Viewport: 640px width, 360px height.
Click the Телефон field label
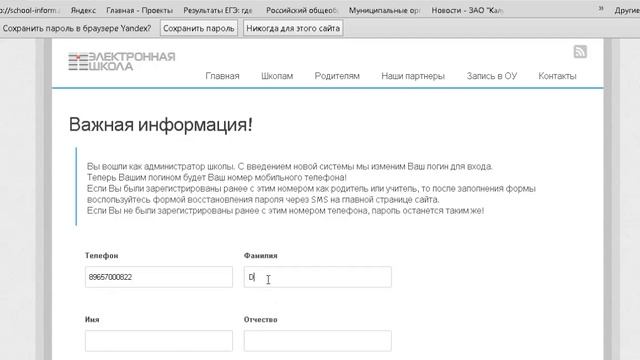pos(102,256)
